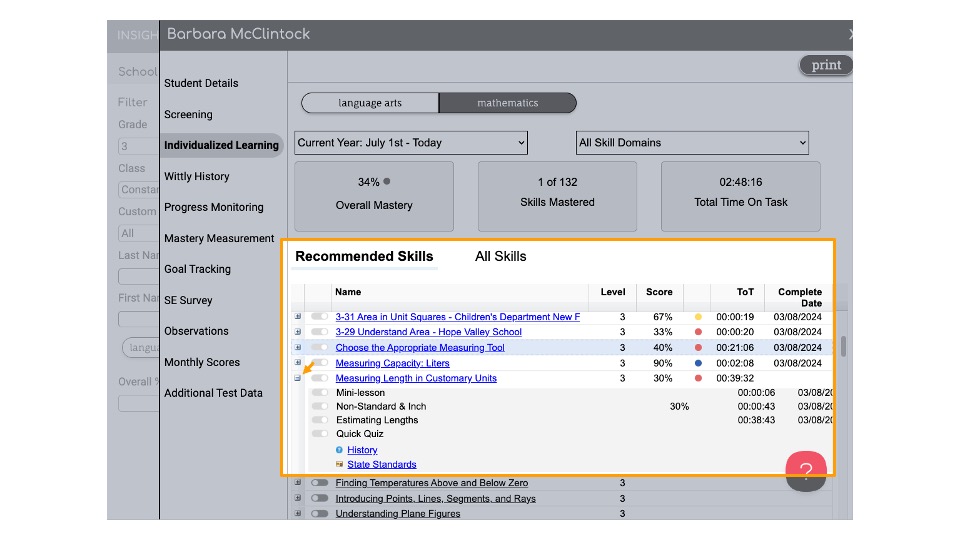Viewport: 960px width, 540px height.
Task: Collapse Measuring Length in Customary Units row
Action: pos(297,378)
